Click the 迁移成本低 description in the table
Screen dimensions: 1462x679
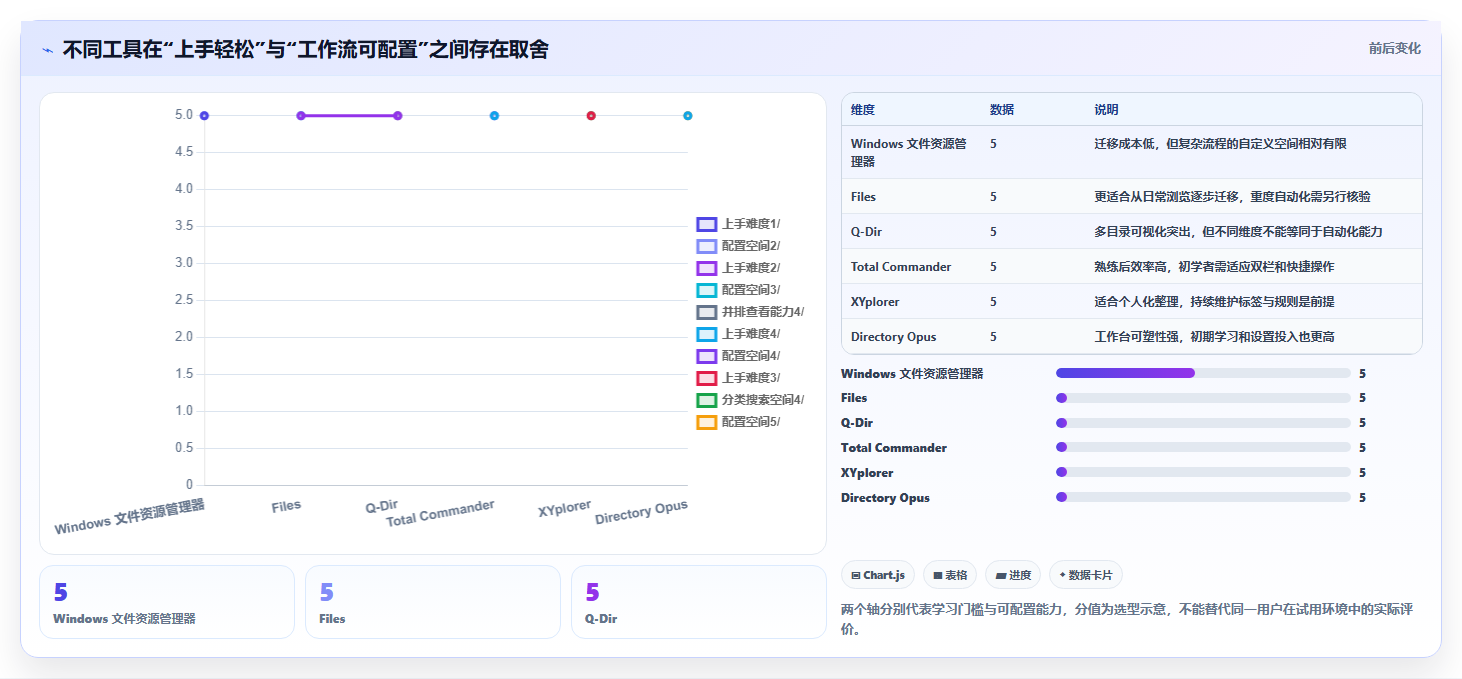tap(1221, 144)
